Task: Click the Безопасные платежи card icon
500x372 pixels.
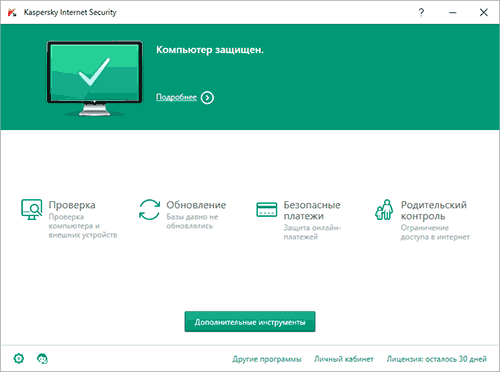Action: [267, 210]
